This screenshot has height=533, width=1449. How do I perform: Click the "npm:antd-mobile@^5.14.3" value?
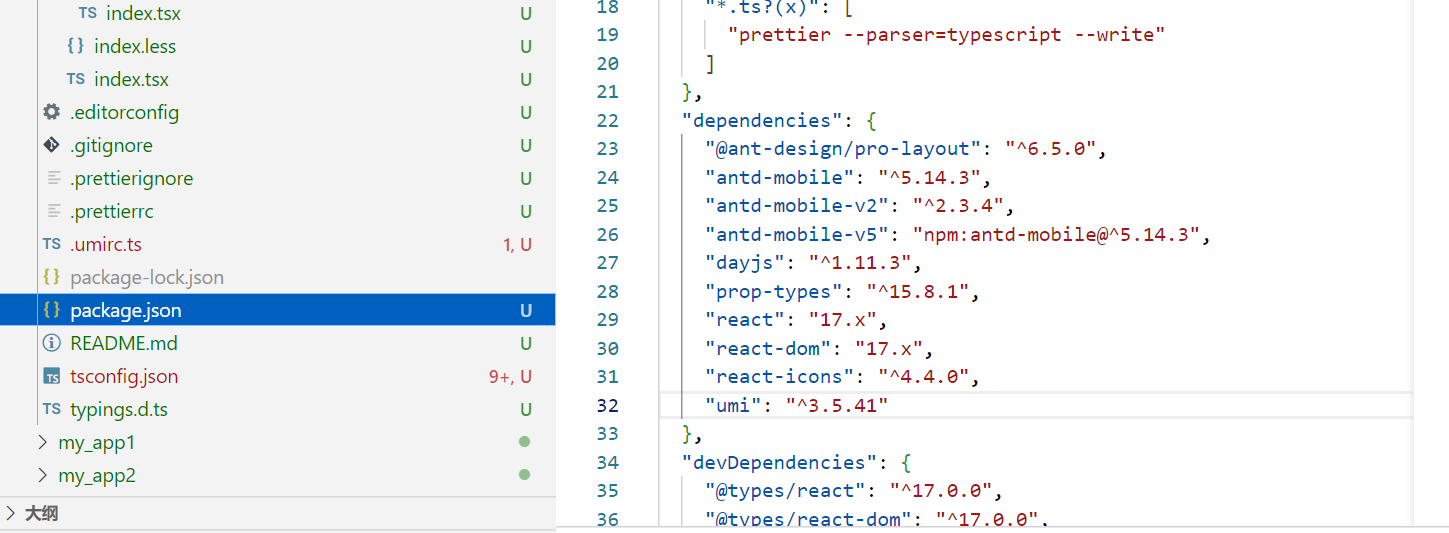[1056, 234]
